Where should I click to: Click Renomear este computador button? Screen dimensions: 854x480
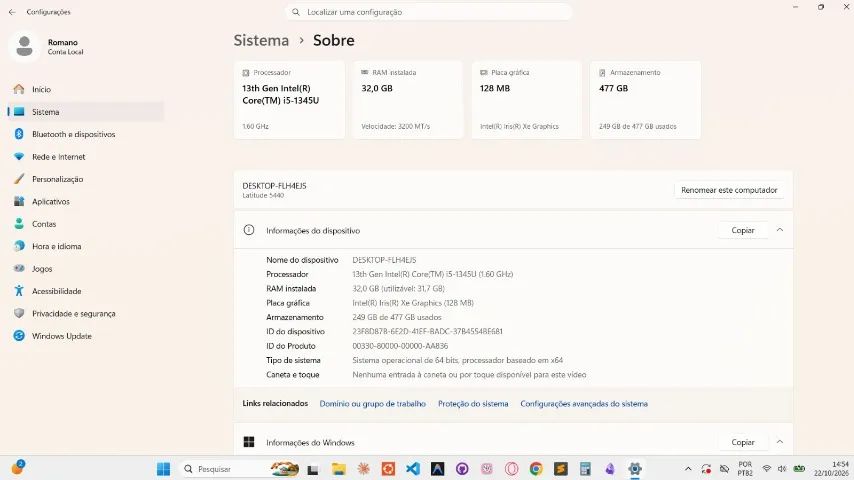pos(729,190)
